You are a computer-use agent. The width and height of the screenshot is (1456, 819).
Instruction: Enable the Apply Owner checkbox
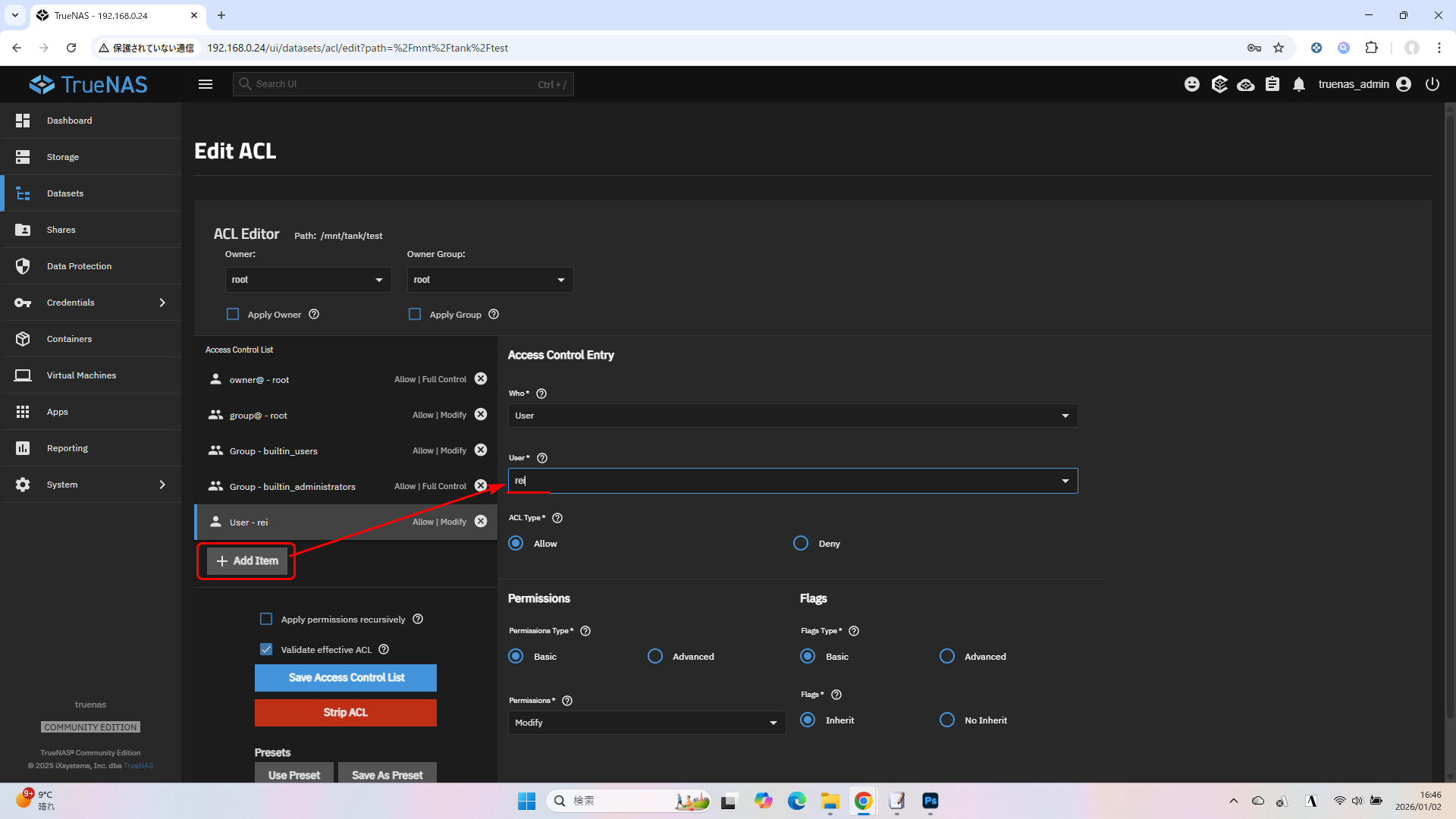pos(233,314)
